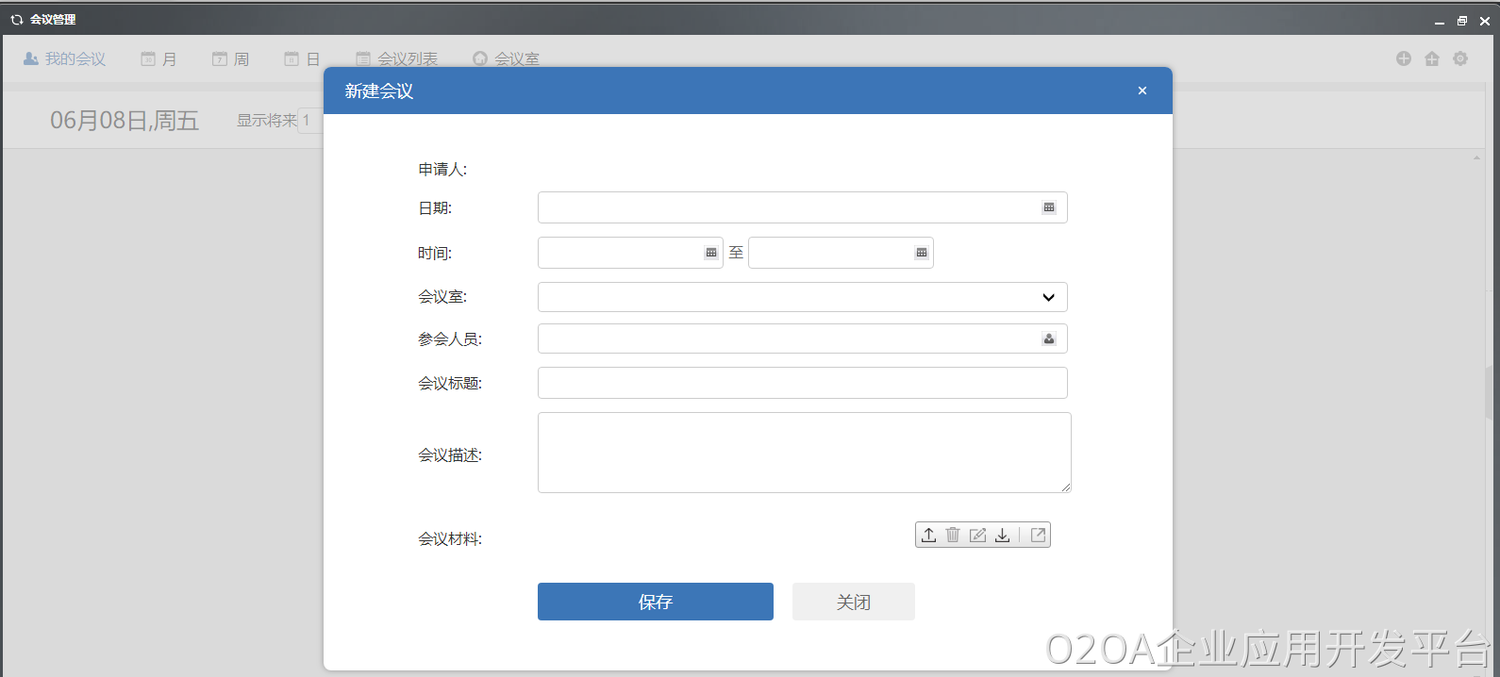This screenshot has height=677, width=1500.
Task: Click the open-in-new-window attachment icon
Action: point(1038,535)
